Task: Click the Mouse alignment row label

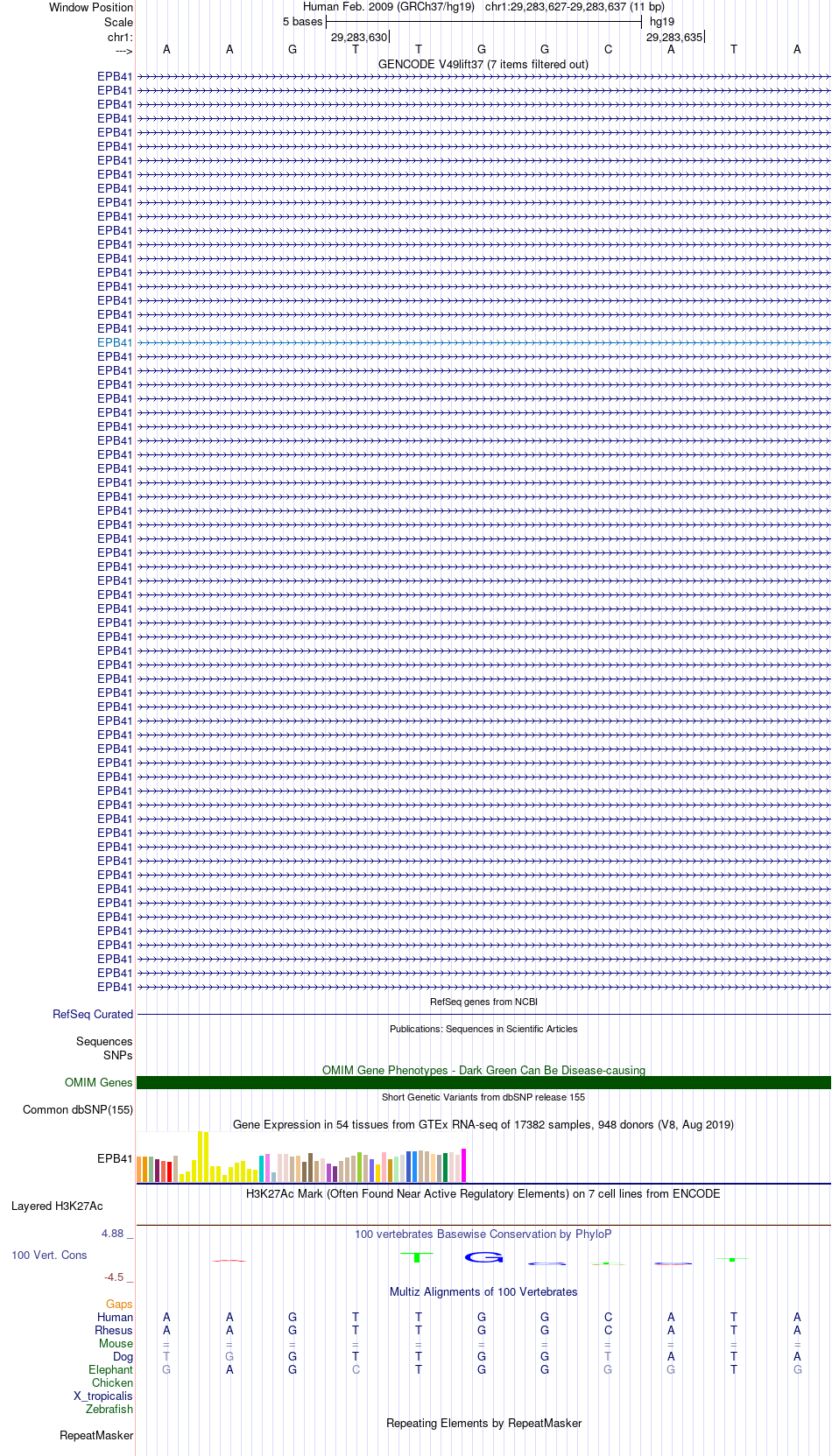Action: point(116,1344)
